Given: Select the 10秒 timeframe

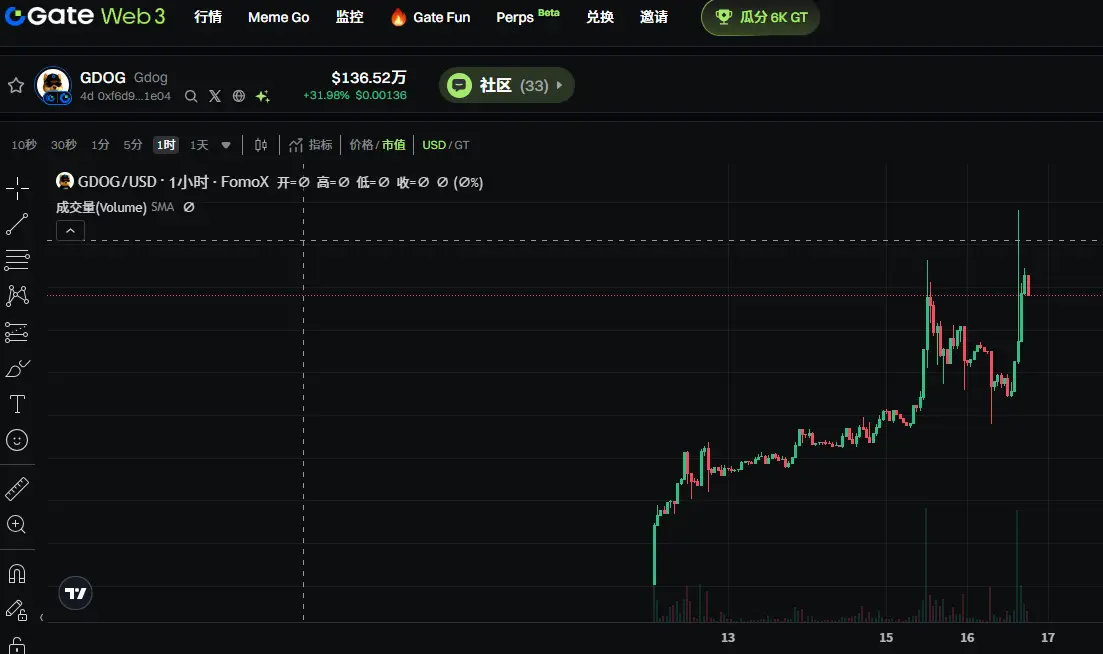Looking at the screenshot, I should 24,145.
